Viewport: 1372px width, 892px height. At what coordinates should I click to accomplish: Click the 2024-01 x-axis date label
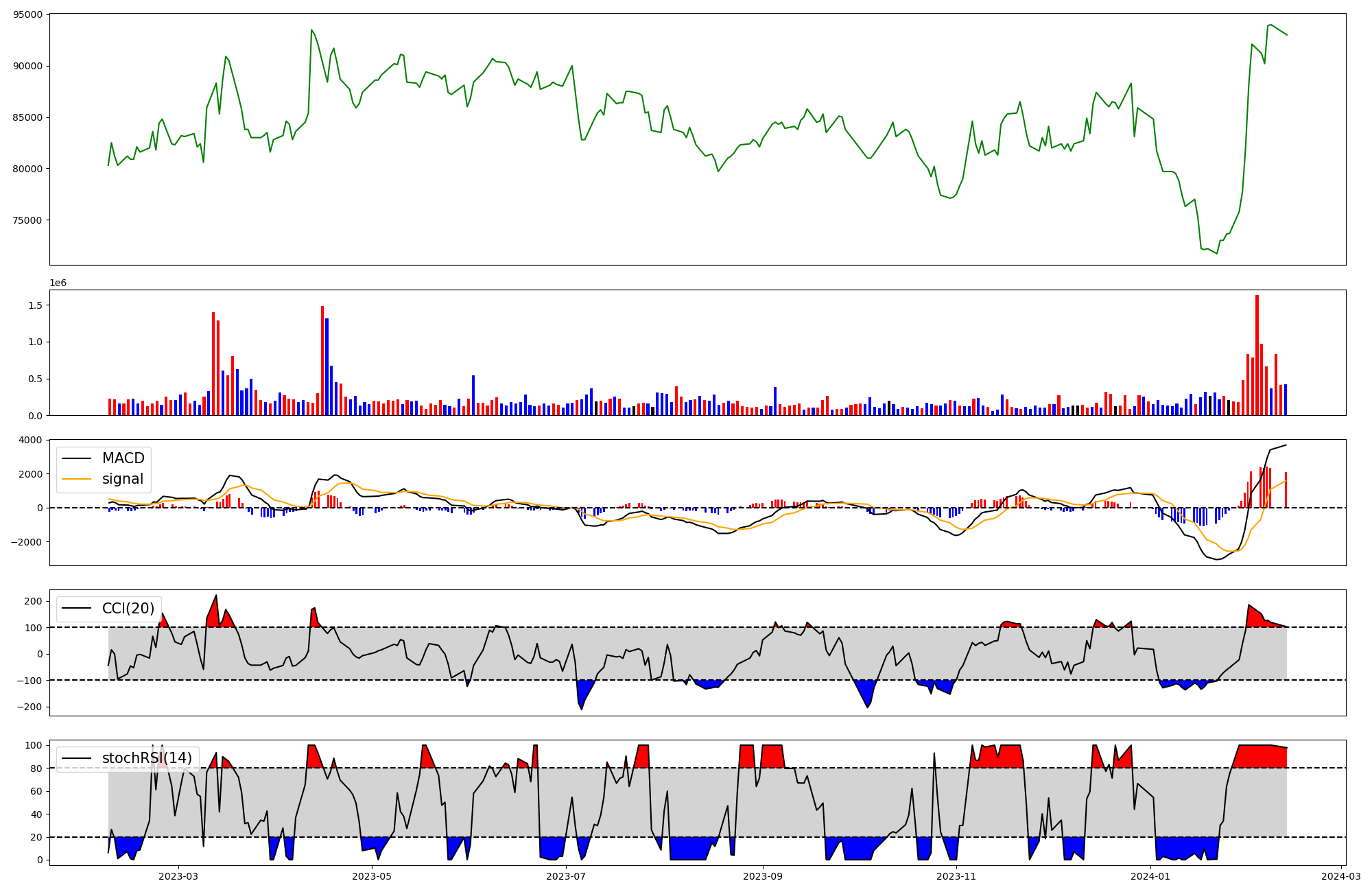point(1150,876)
